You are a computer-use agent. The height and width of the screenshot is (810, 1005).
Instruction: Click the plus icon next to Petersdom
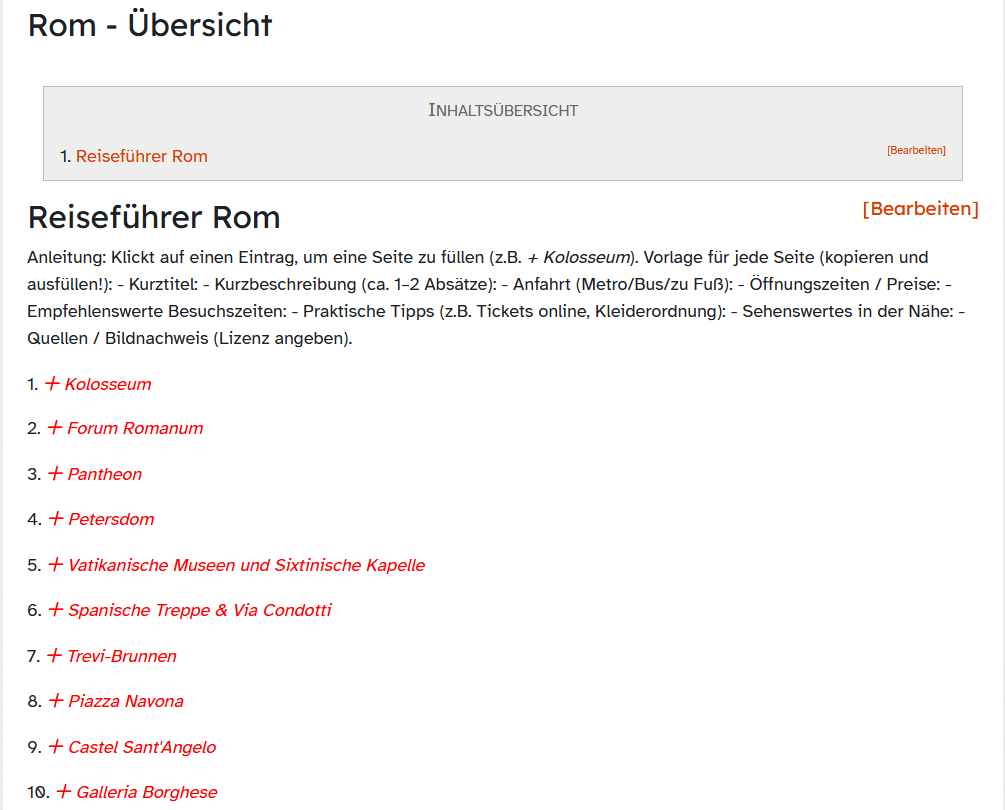click(56, 519)
